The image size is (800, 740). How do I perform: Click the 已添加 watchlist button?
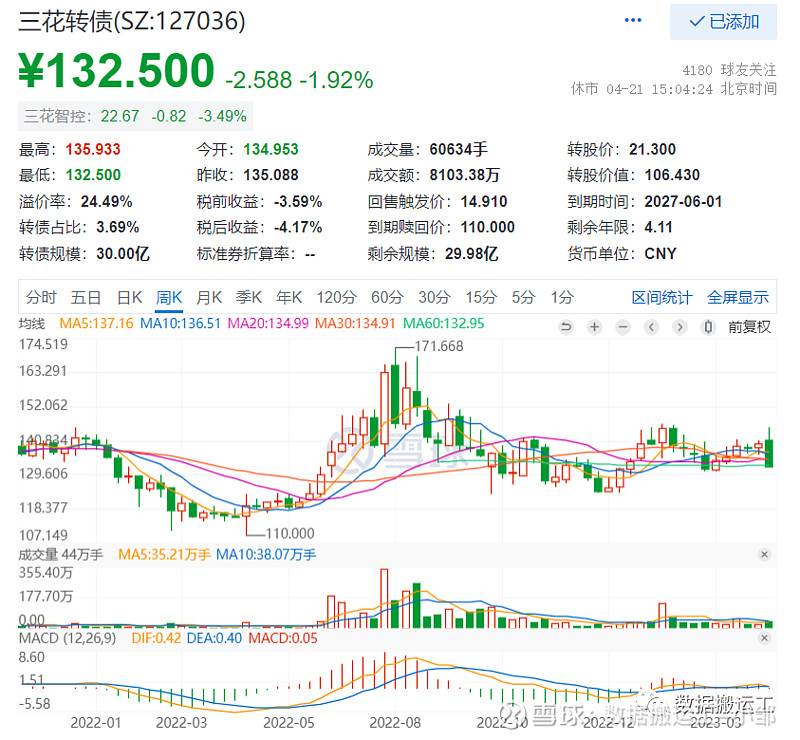tap(723, 21)
